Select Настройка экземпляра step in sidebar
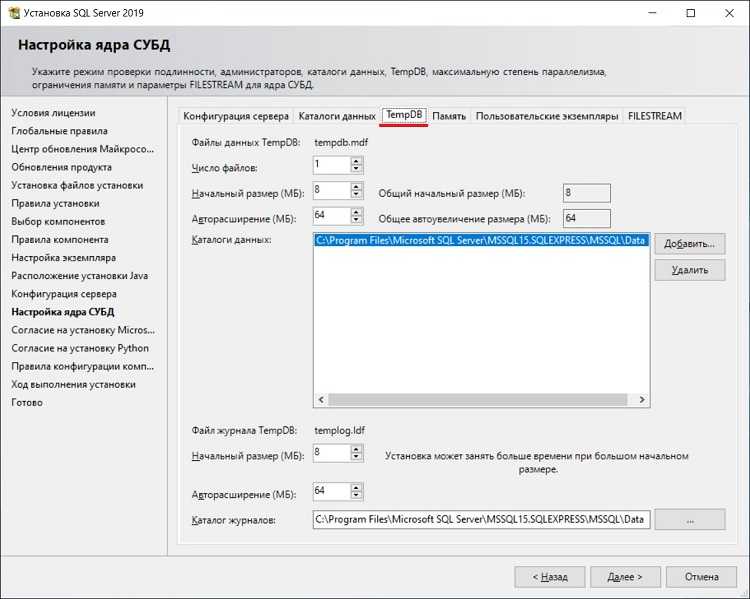 [63, 258]
